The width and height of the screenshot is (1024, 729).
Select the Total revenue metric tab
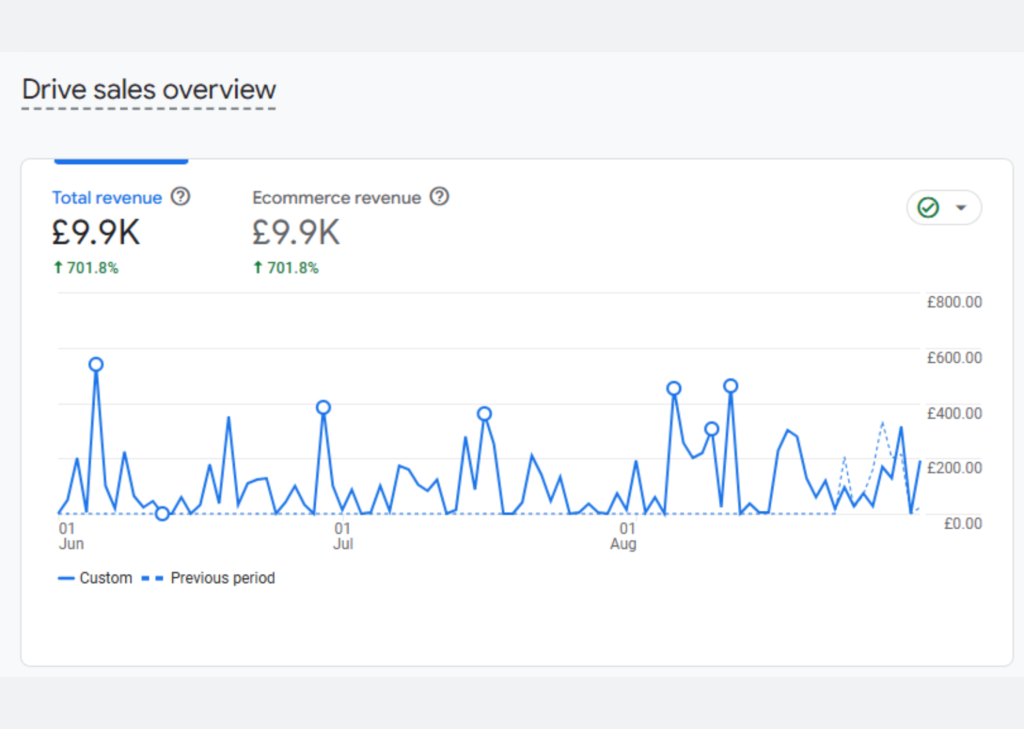coord(107,198)
